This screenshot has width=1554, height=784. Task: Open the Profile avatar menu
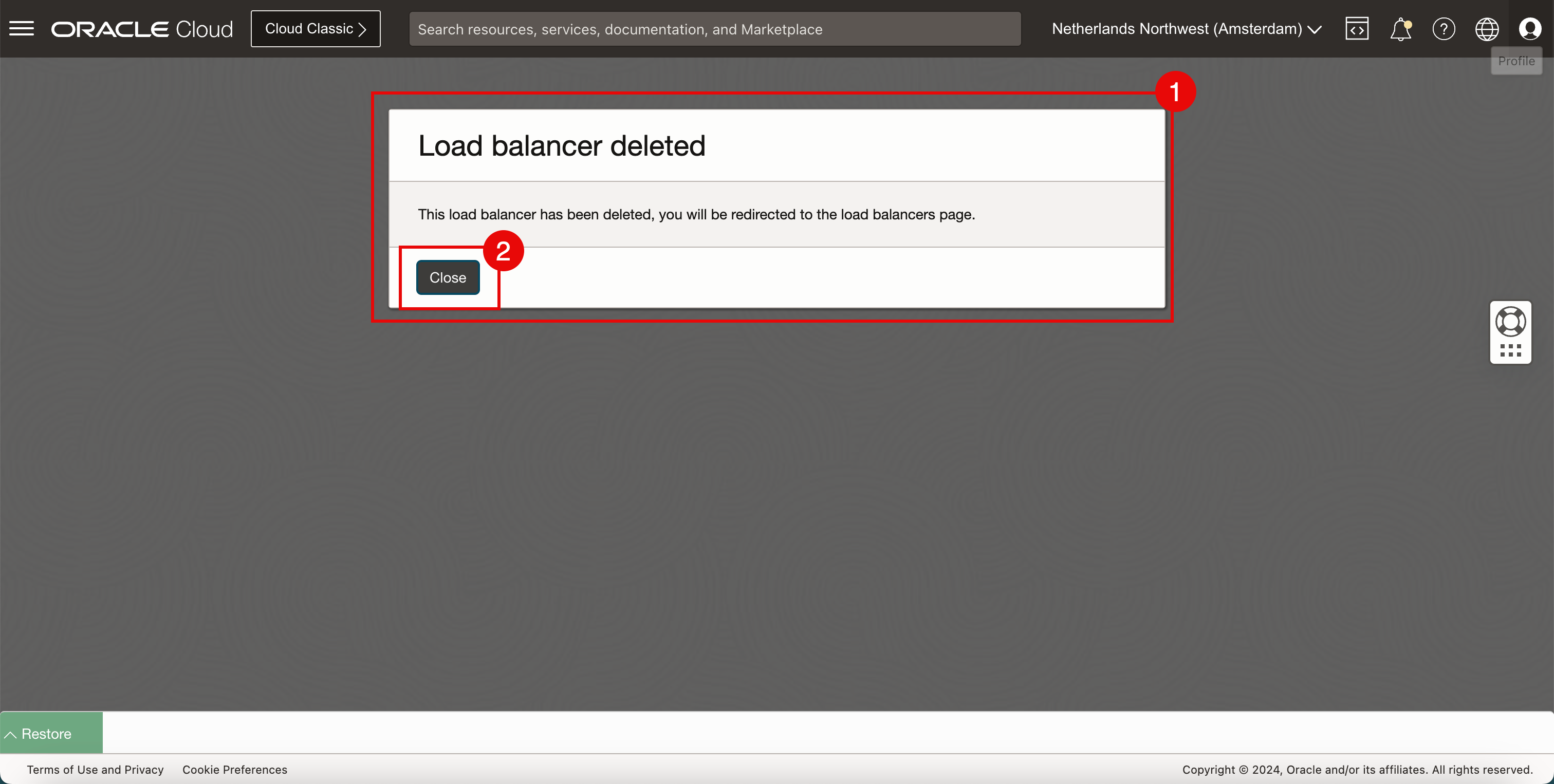coord(1530,29)
